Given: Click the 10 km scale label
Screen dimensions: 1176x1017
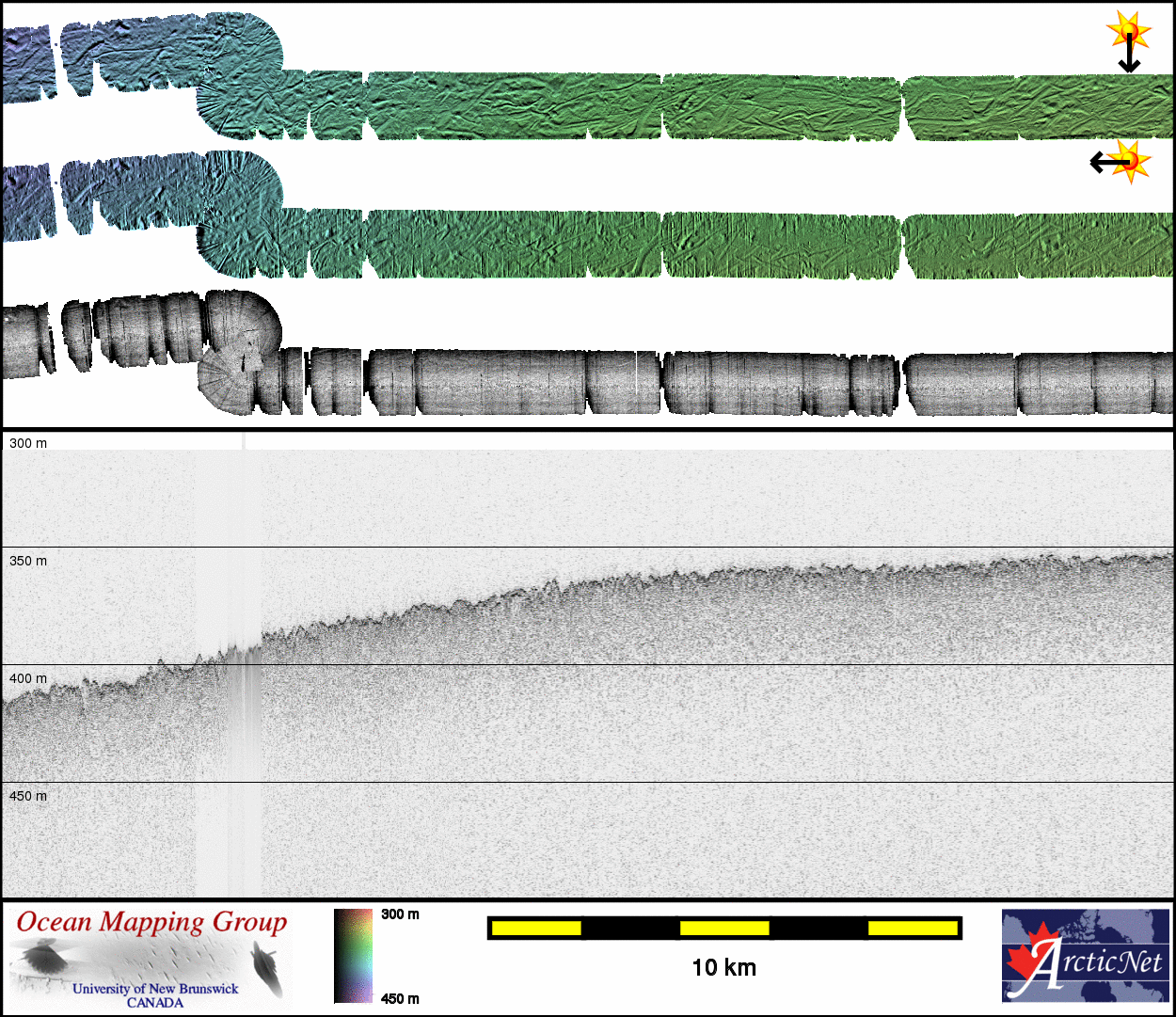Looking at the screenshot, I should pyautogui.click(x=723, y=967).
